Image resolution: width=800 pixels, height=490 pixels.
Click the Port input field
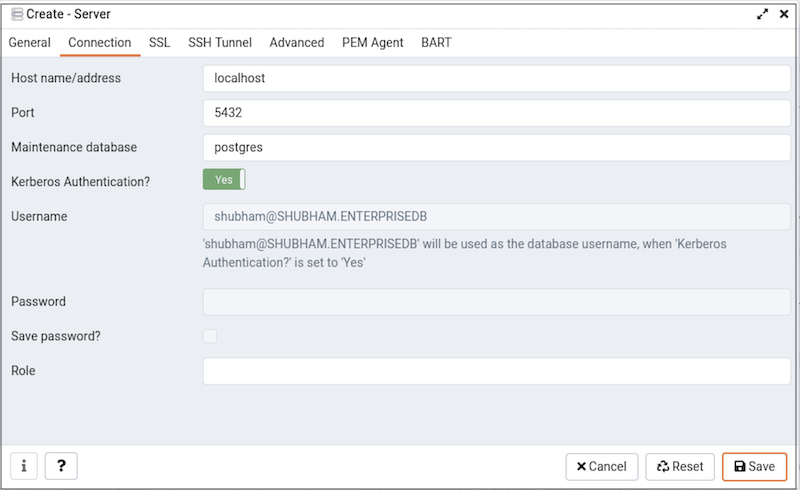(496, 113)
